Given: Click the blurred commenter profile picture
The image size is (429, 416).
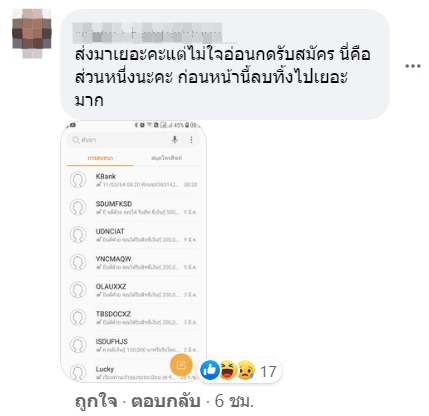Looking at the screenshot, I should (32, 33).
